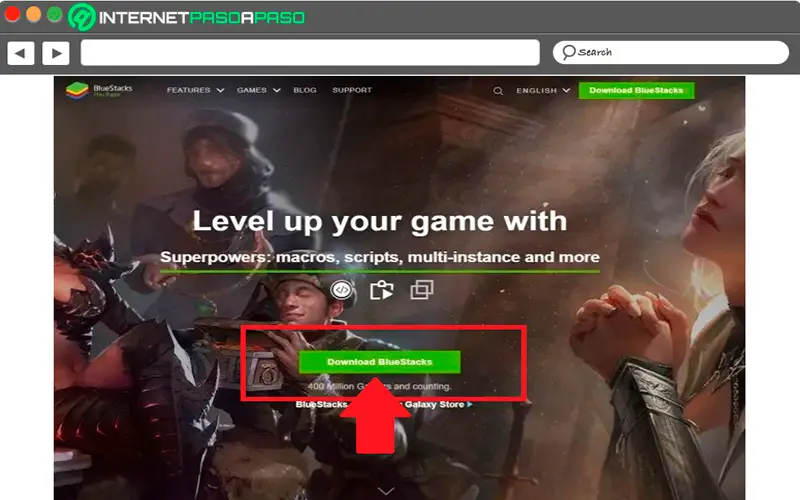Click the scripts code icon
This screenshot has height=500, width=800.
[341, 290]
